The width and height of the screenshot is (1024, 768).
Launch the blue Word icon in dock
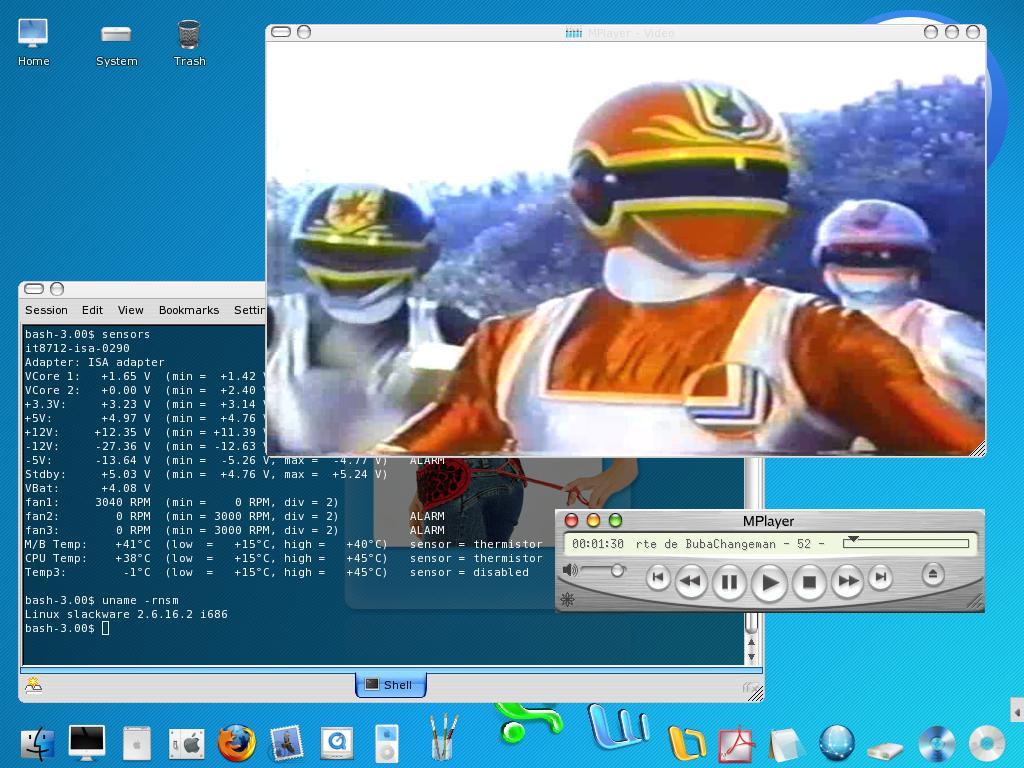tap(618, 726)
